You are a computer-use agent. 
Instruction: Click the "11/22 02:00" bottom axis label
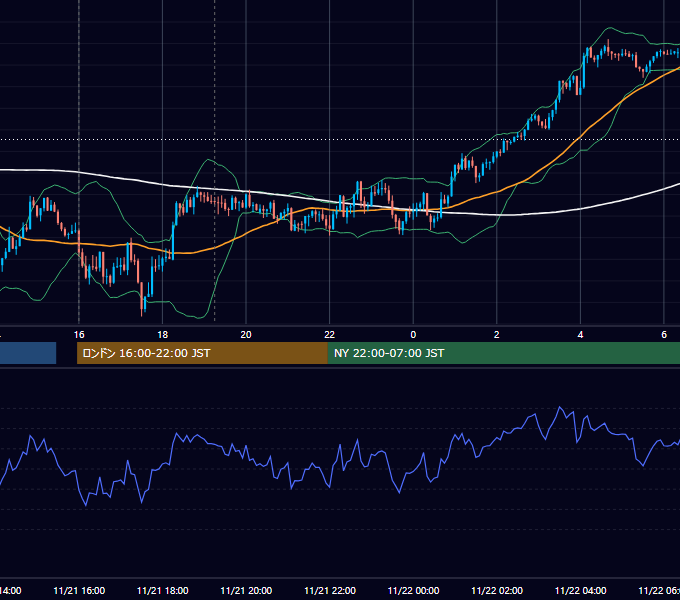497,590
